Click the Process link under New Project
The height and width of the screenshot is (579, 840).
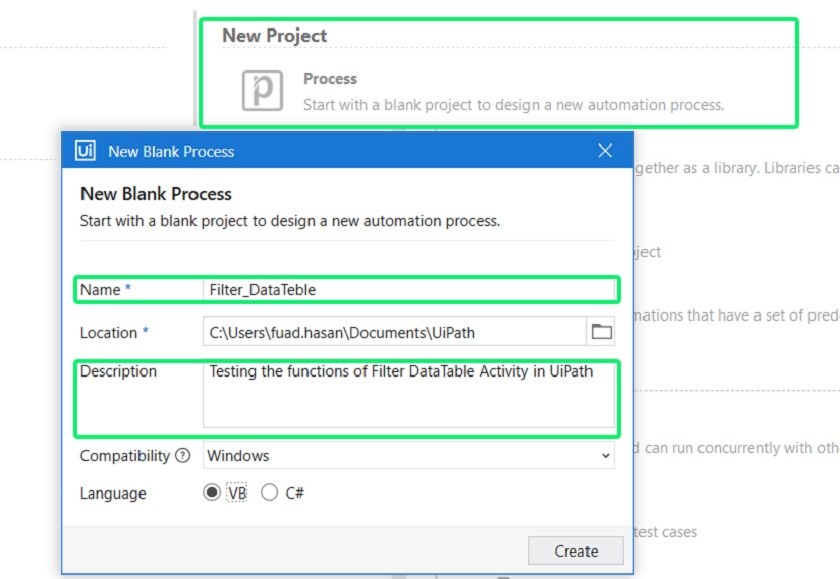[330, 78]
